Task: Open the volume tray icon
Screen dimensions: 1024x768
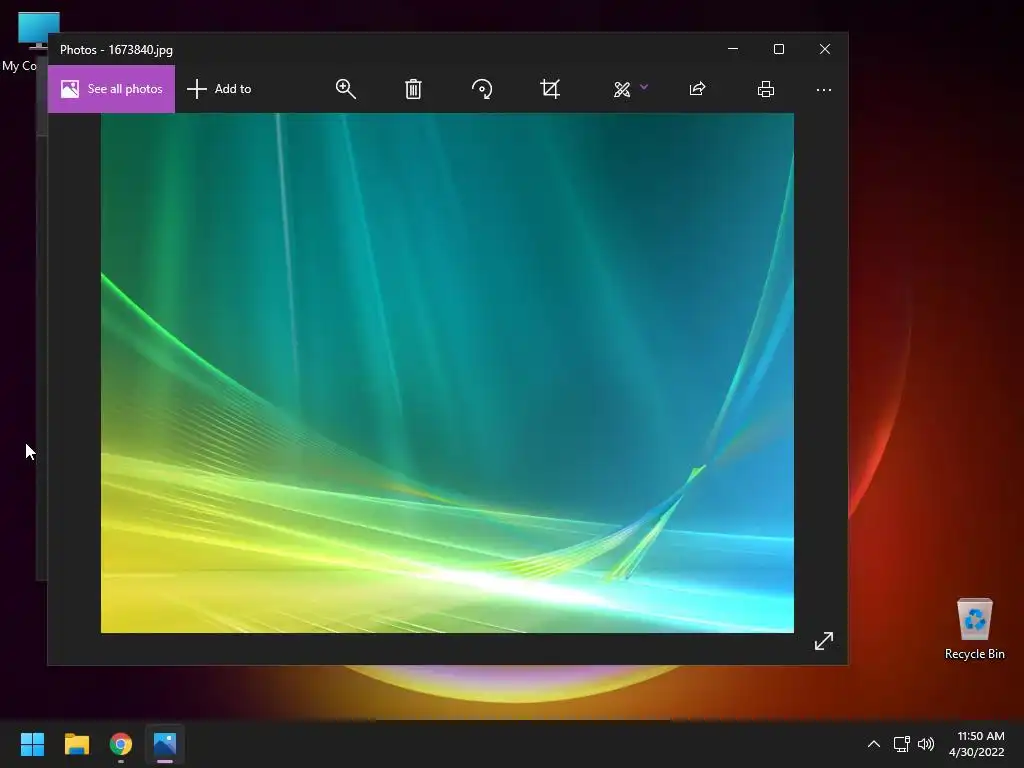Action: tap(926, 744)
